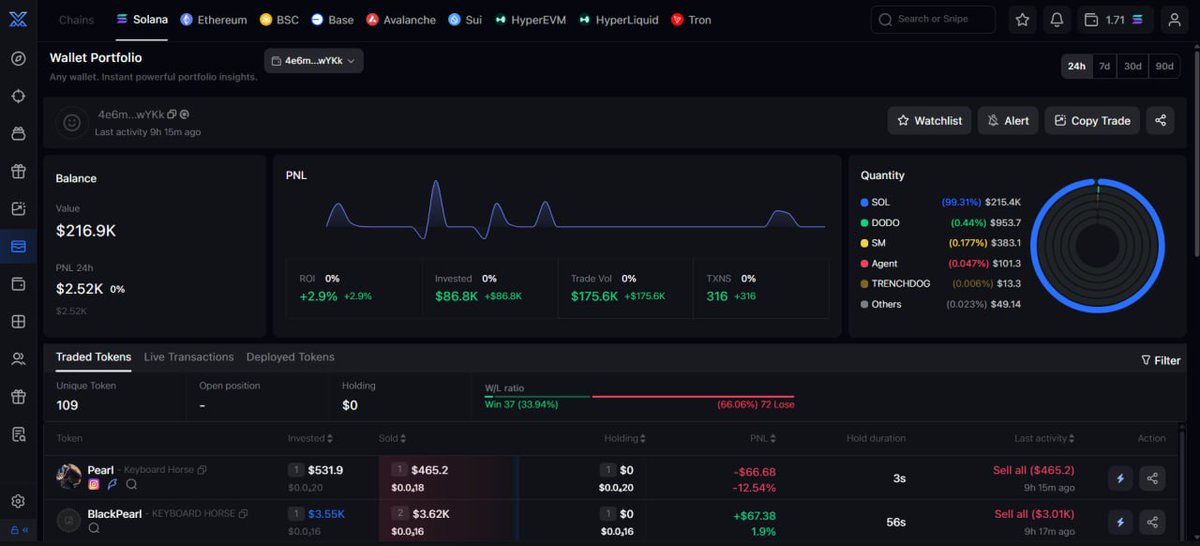1200x546 pixels.
Task: Click BlackPearl token avatar thumbnail
Action: click(x=69, y=520)
